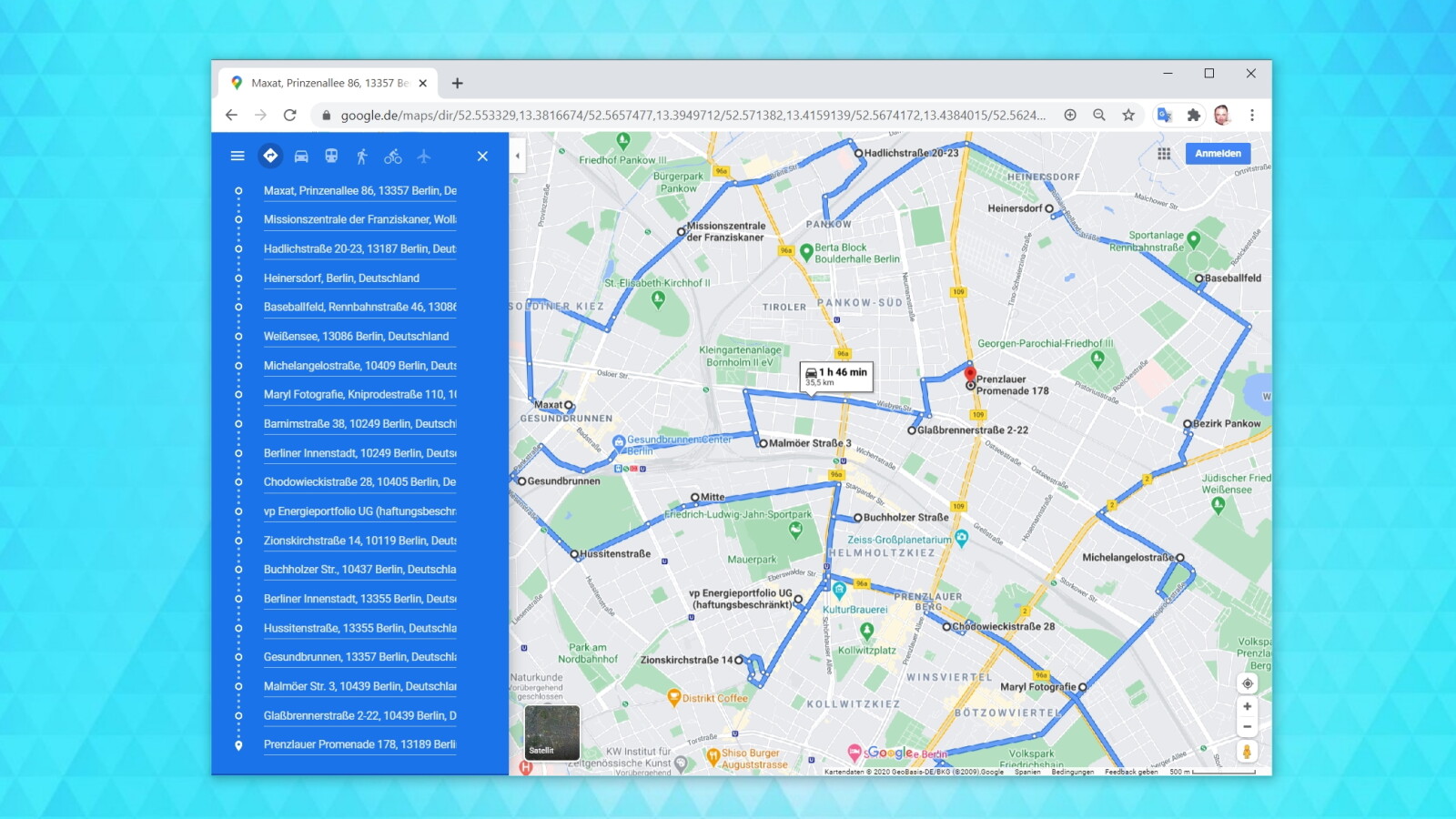Select the Maxat Prinzenallee browser tab
The height and width of the screenshot is (819, 1456).
(328, 83)
